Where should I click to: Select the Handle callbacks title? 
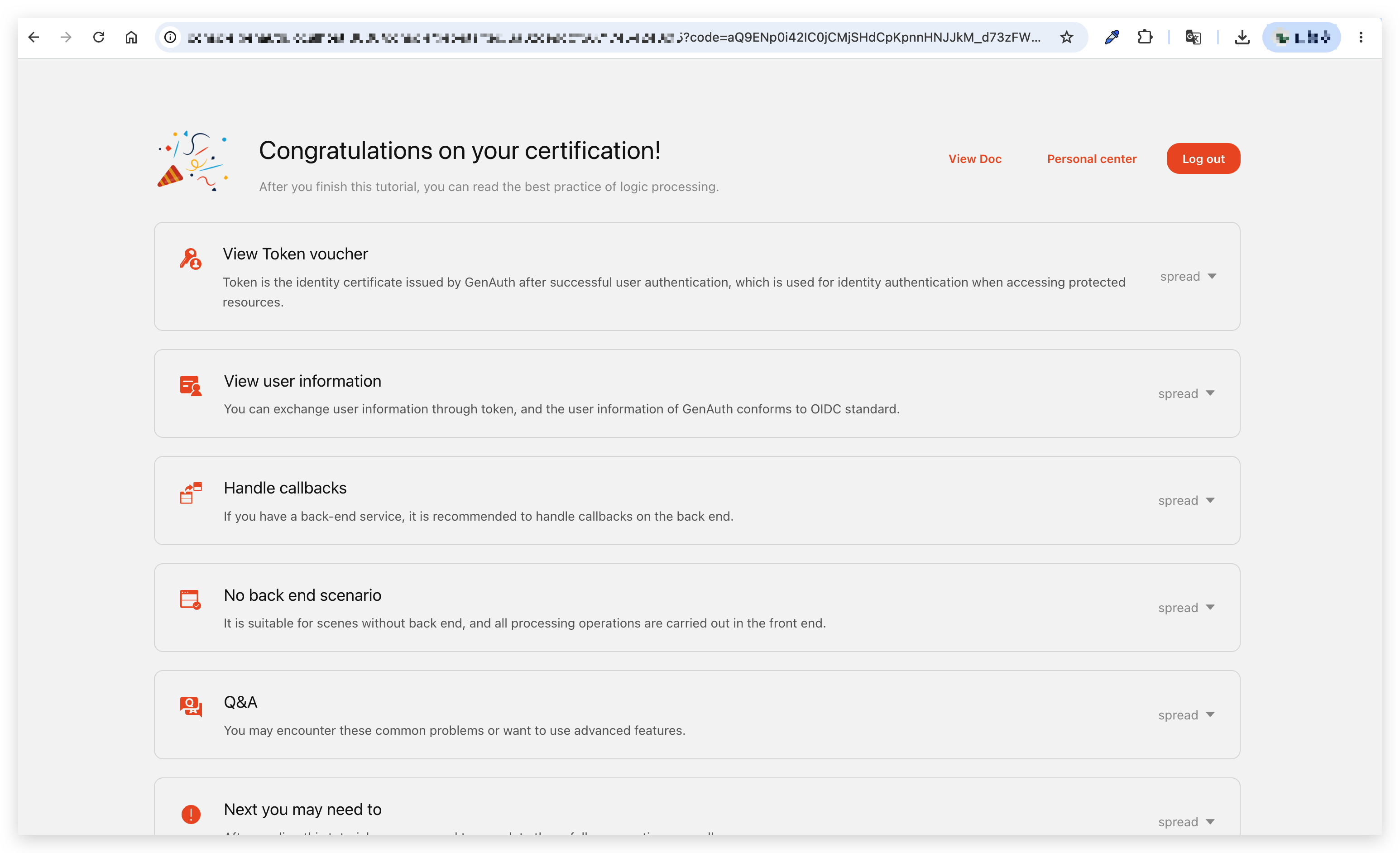(x=285, y=488)
